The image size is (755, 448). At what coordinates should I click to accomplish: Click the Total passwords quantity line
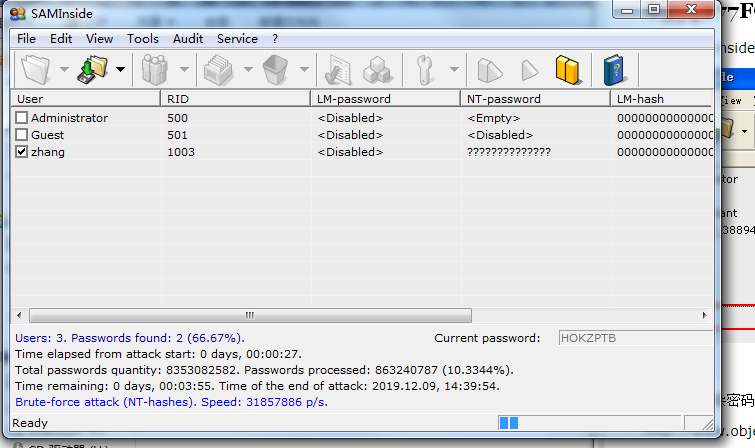pyautogui.click(x=264, y=370)
